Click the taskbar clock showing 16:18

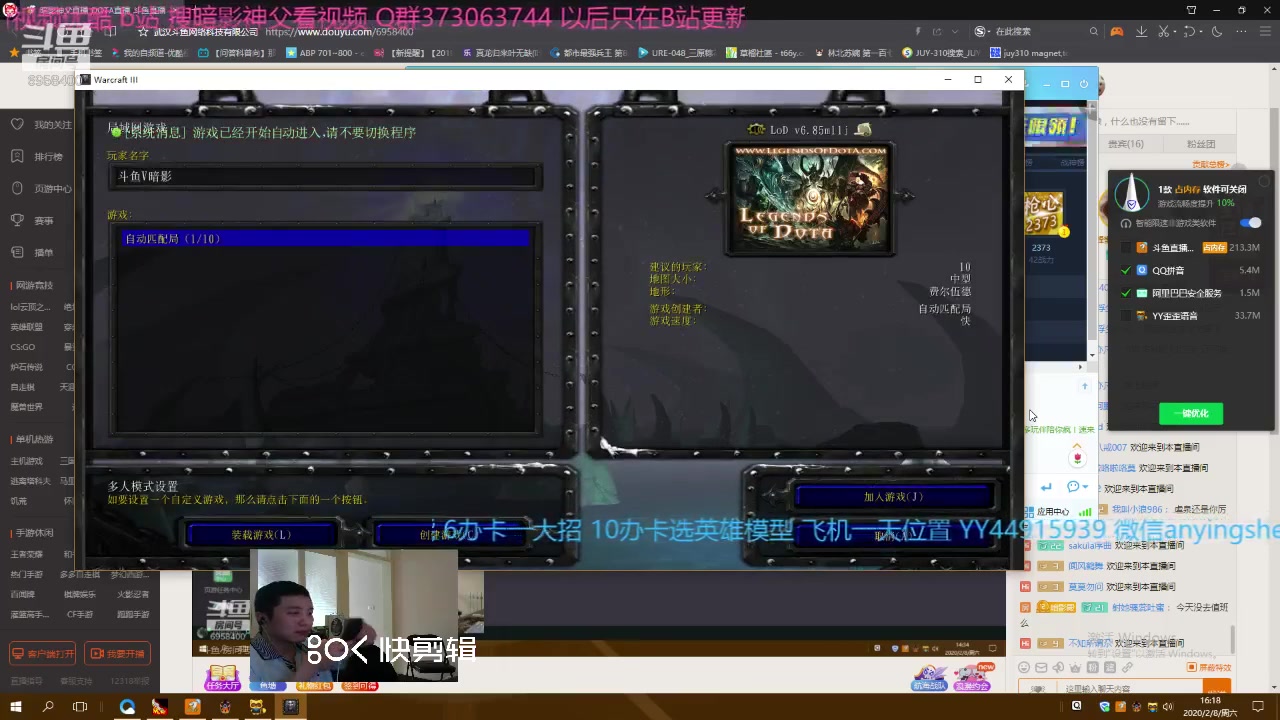1211,707
